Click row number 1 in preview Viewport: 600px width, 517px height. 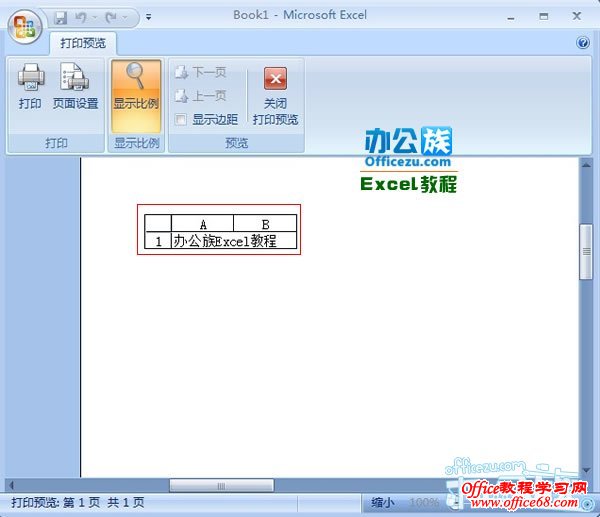[158, 241]
